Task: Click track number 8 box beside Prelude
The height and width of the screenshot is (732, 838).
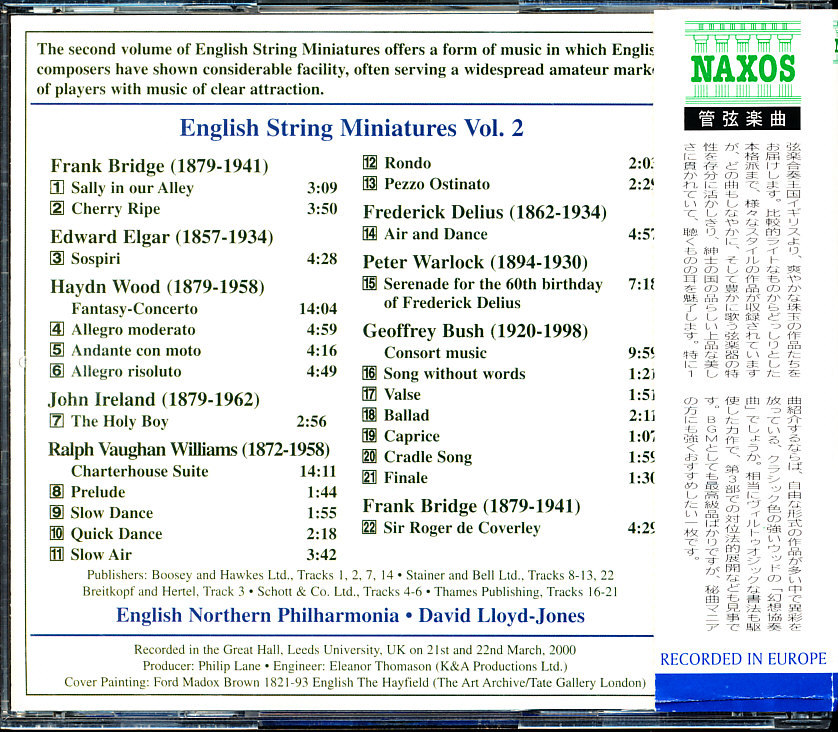Action: pos(57,492)
